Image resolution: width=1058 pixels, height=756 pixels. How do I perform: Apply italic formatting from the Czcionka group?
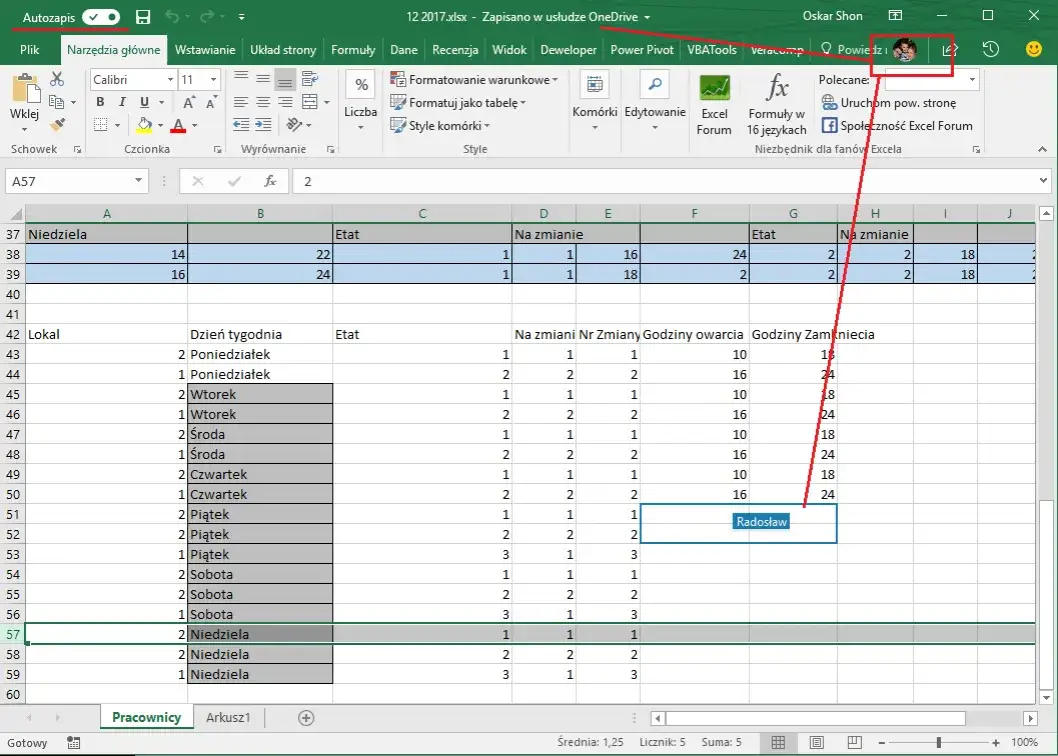(x=124, y=103)
